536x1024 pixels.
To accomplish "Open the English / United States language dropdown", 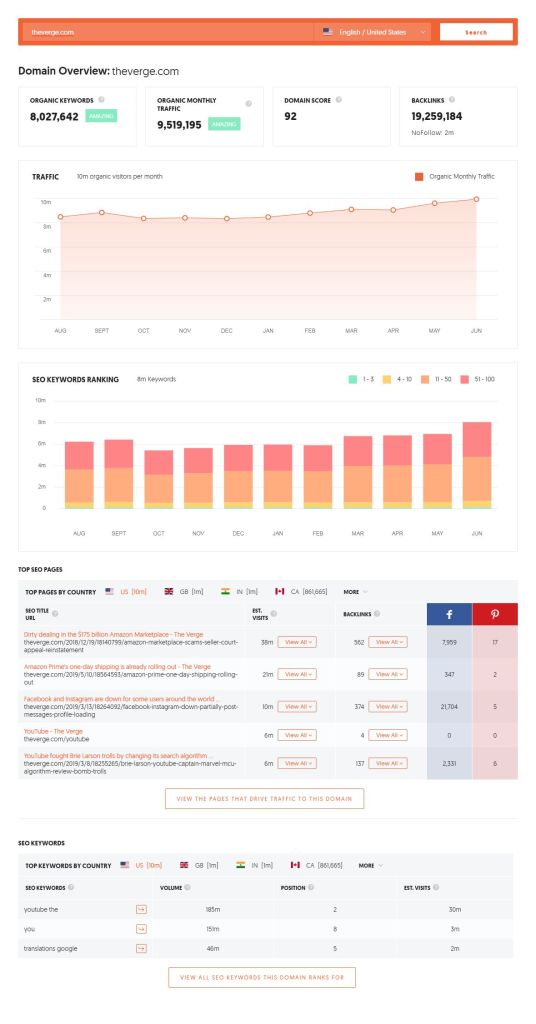I will (373, 32).
